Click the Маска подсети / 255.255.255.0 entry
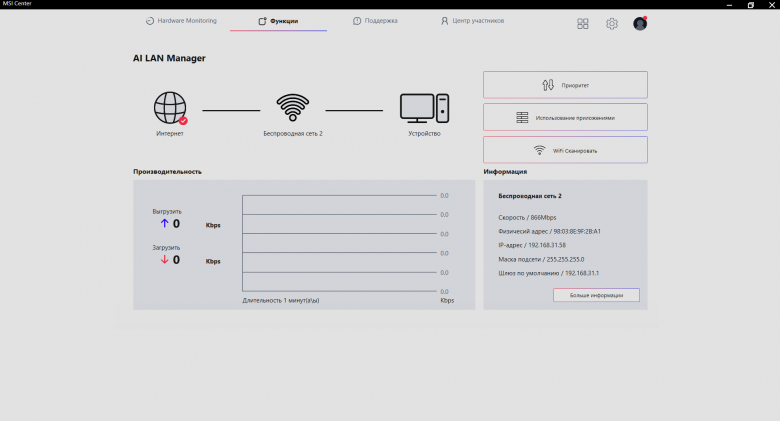780x421 pixels. pos(541,259)
